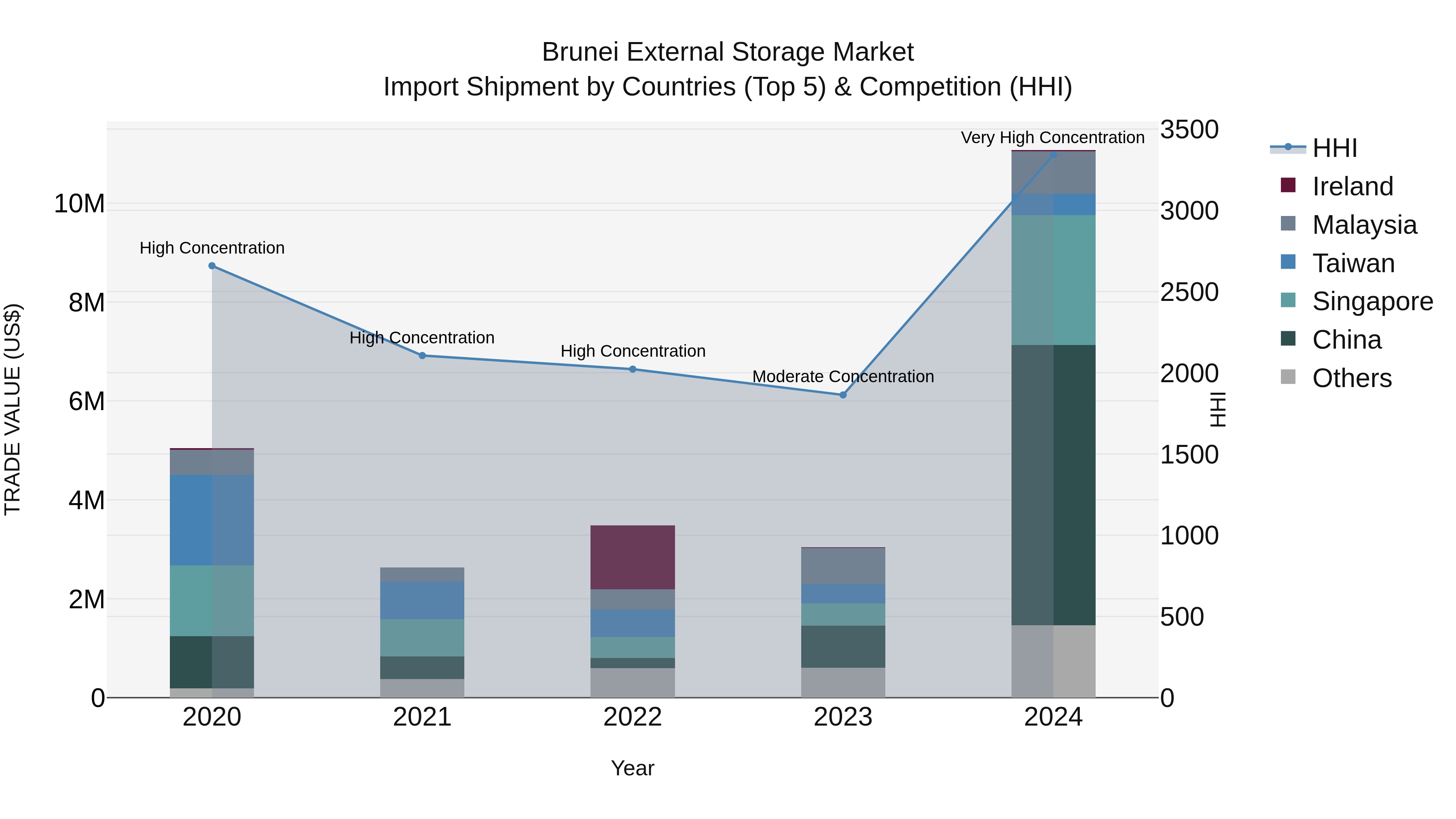The width and height of the screenshot is (1456, 819).
Task: Click the 'Year' axis title
Action: pyautogui.click(x=633, y=769)
